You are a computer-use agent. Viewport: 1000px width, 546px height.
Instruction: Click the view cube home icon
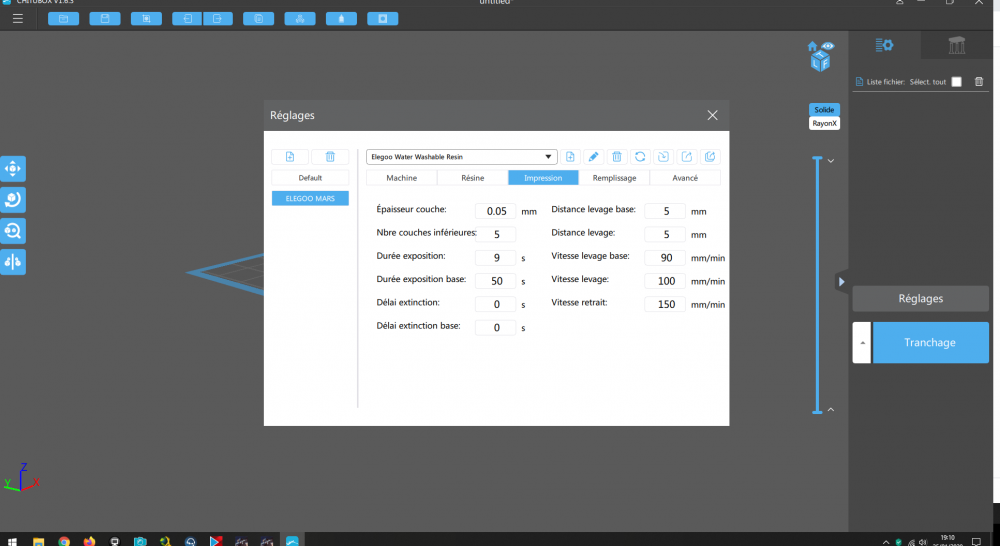tap(812, 47)
